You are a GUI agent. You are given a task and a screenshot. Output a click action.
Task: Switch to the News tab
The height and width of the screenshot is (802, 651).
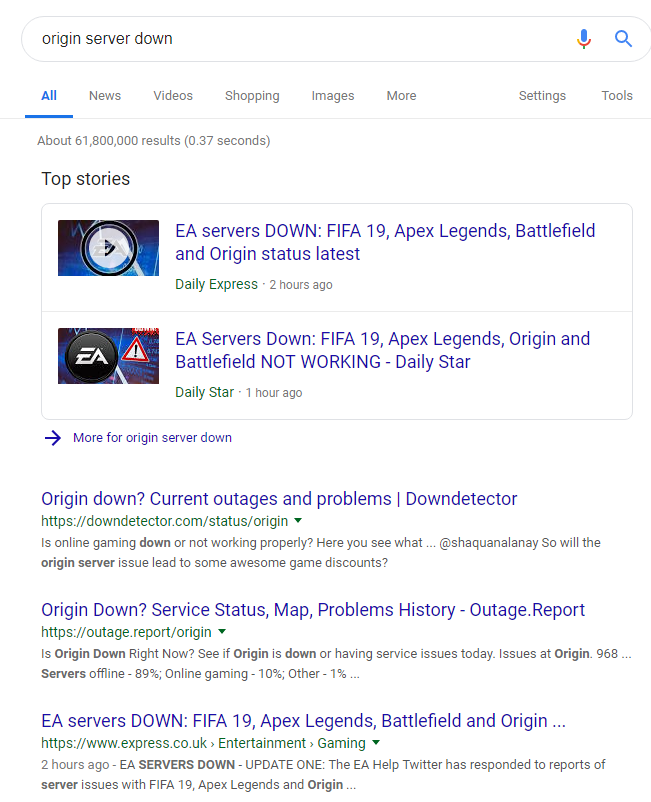tap(105, 96)
